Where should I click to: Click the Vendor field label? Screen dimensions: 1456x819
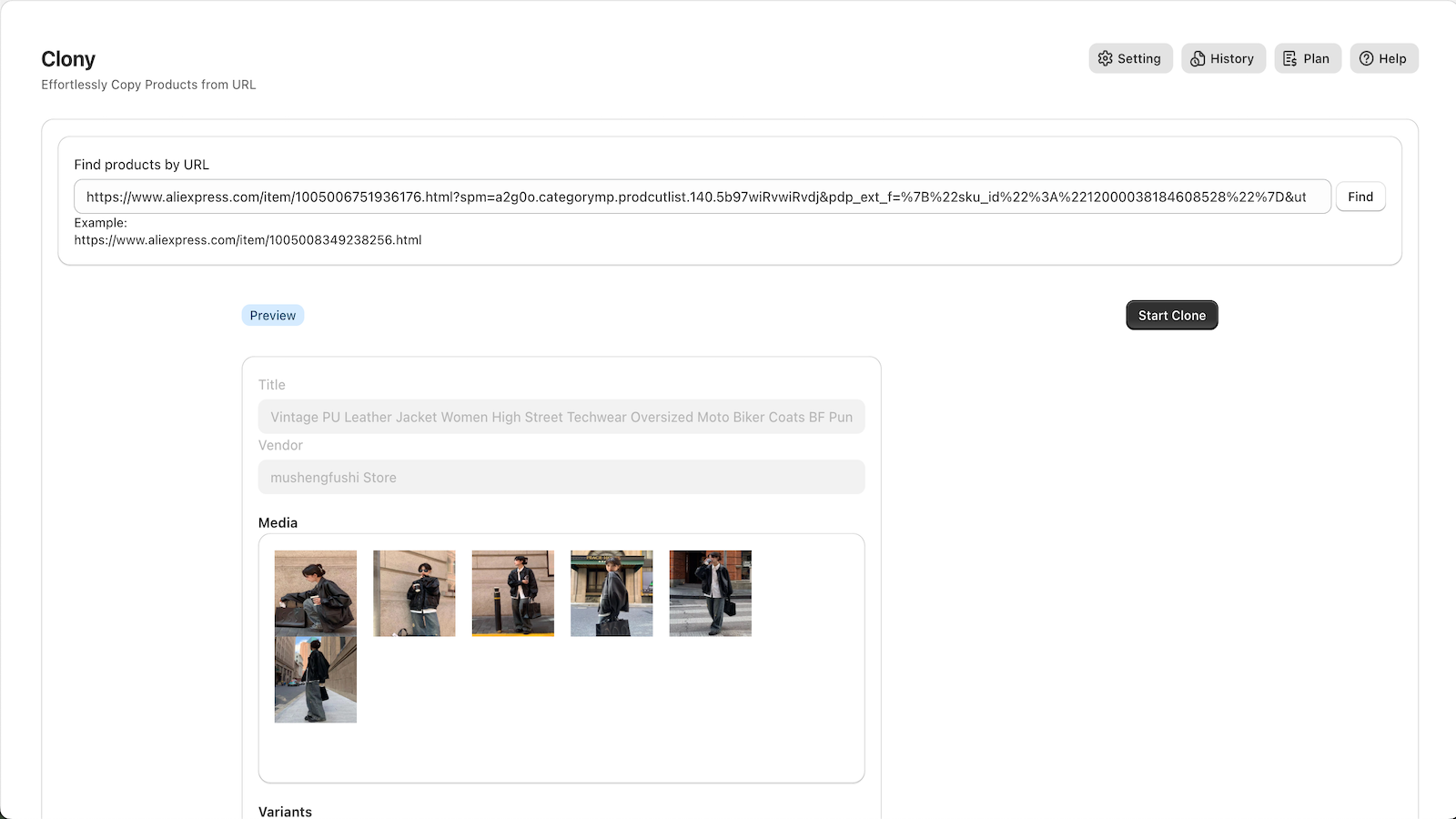280,445
